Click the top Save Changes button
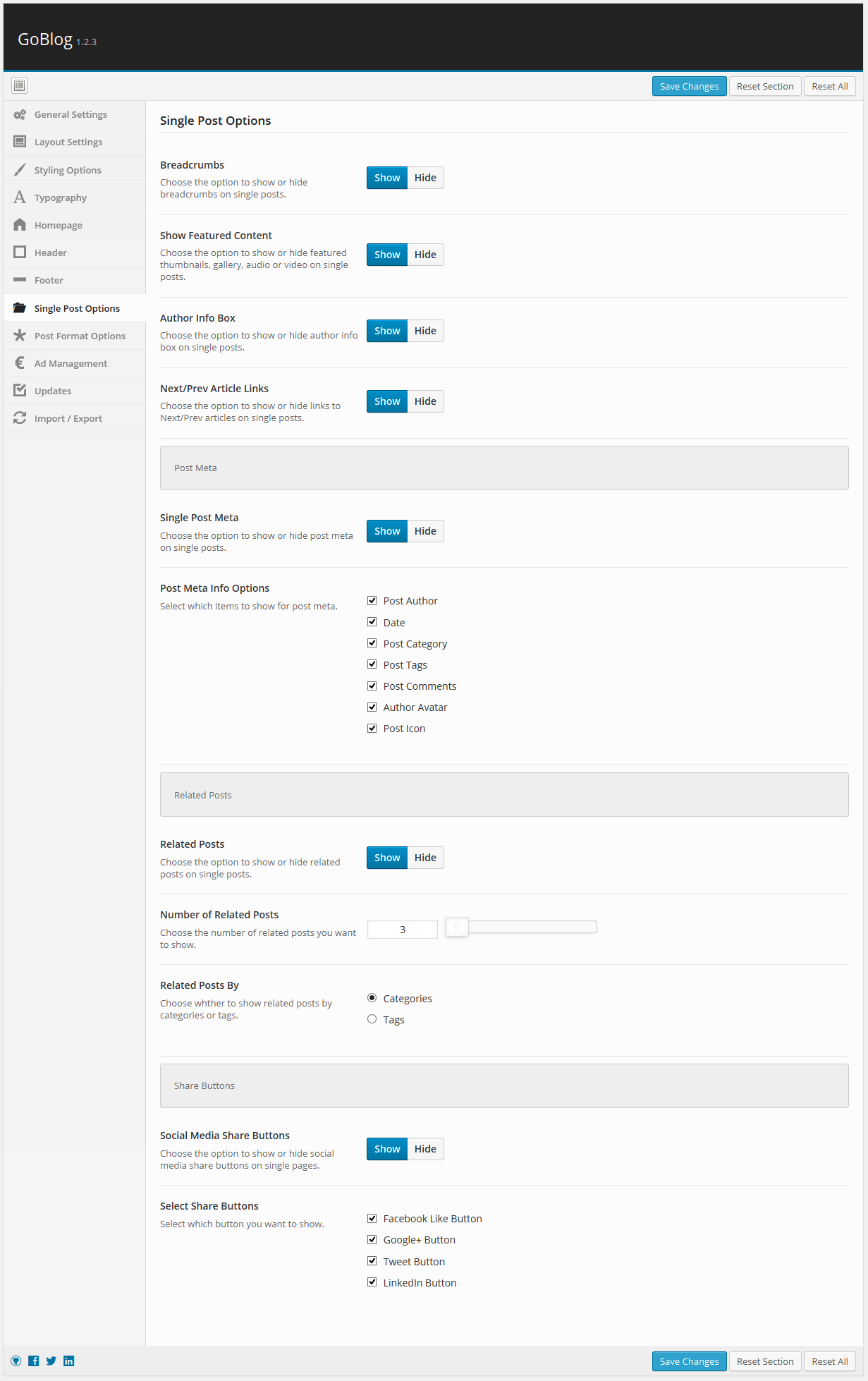The image size is (868, 1381). click(689, 86)
